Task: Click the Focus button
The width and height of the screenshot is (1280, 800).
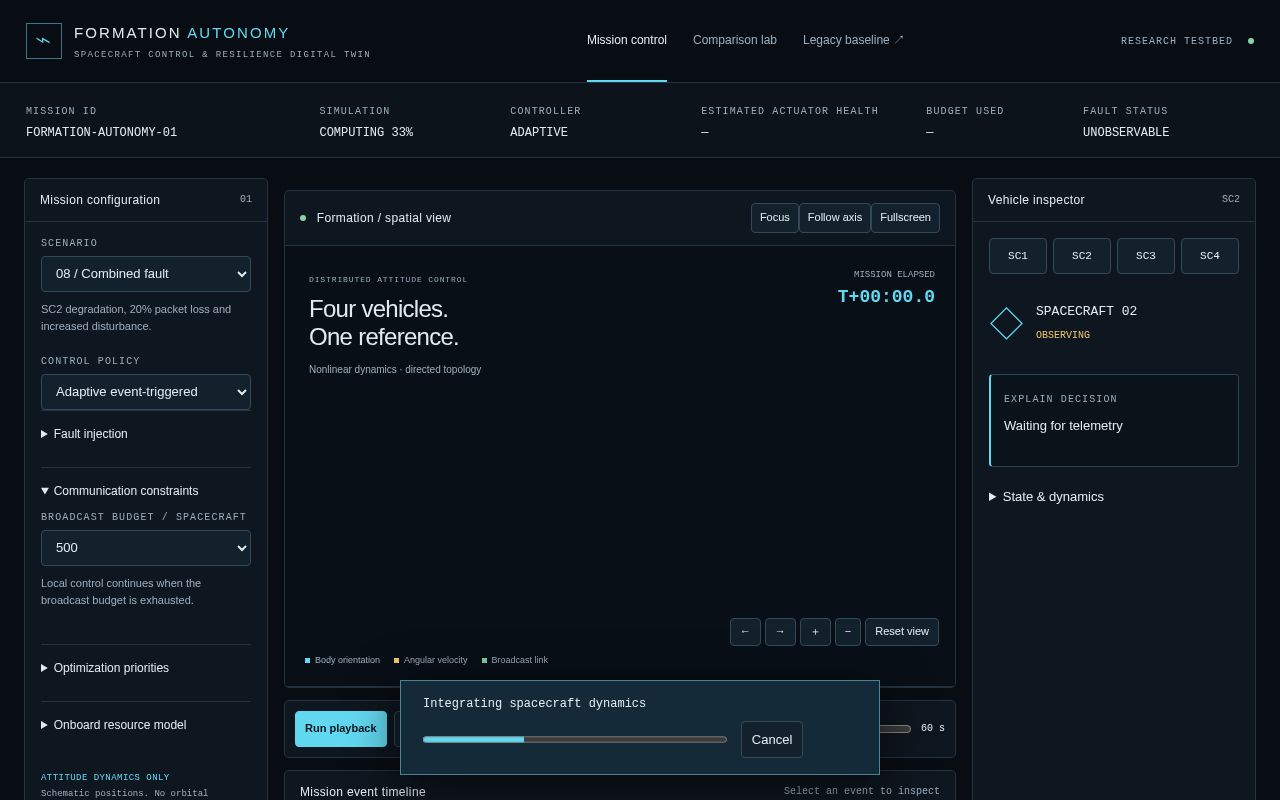Action: click(x=775, y=218)
